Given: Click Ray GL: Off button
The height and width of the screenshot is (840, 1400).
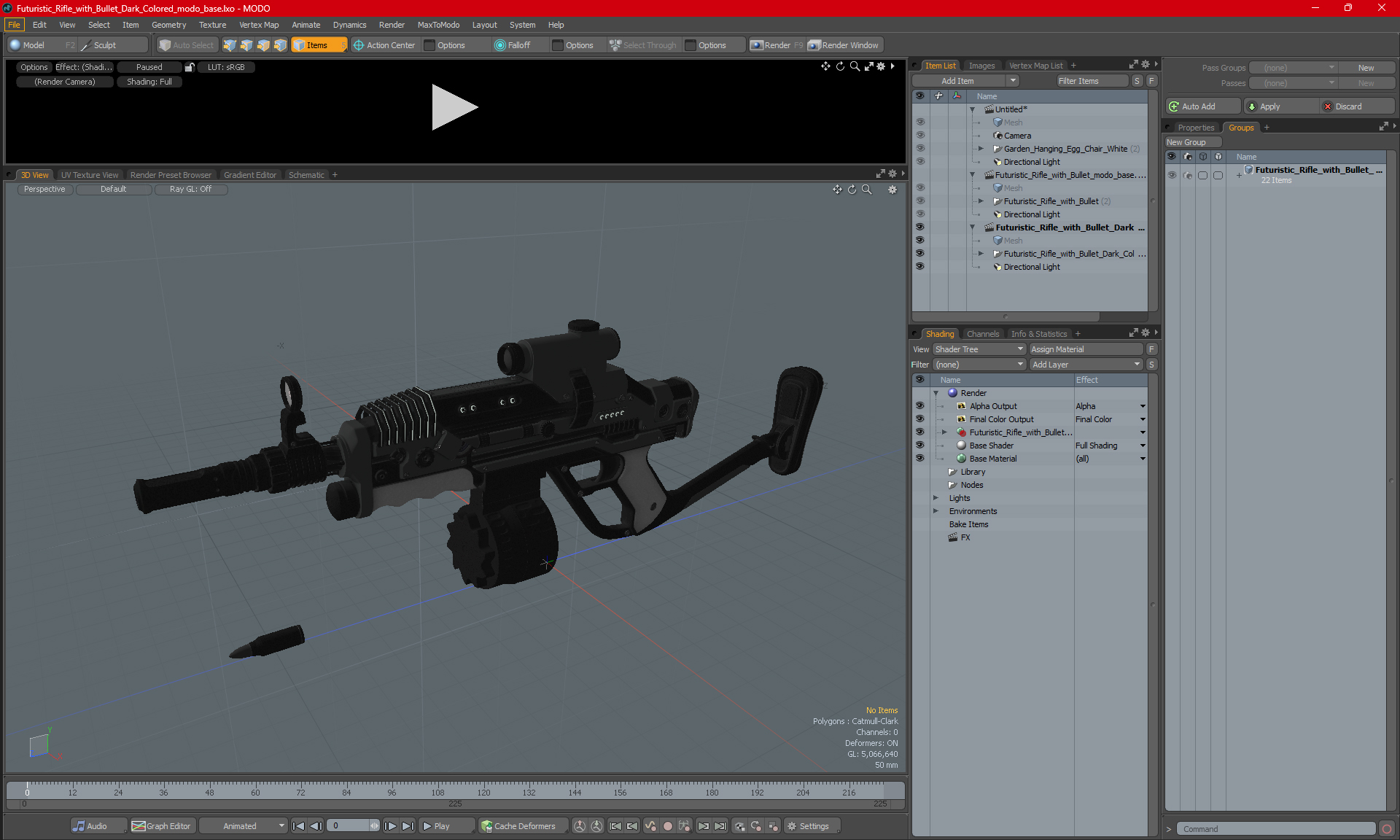Looking at the screenshot, I should click(190, 190).
